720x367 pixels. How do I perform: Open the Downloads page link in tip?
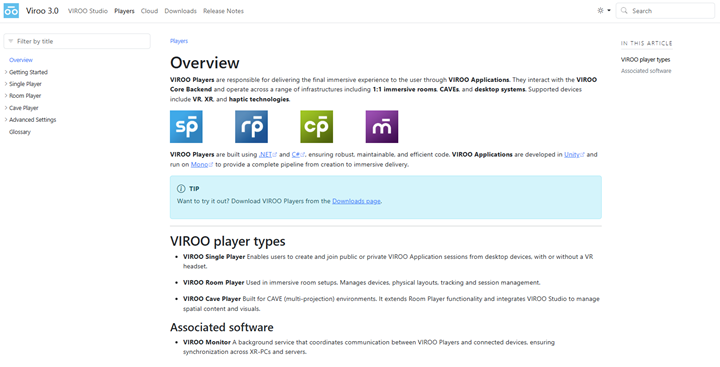pos(356,201)
